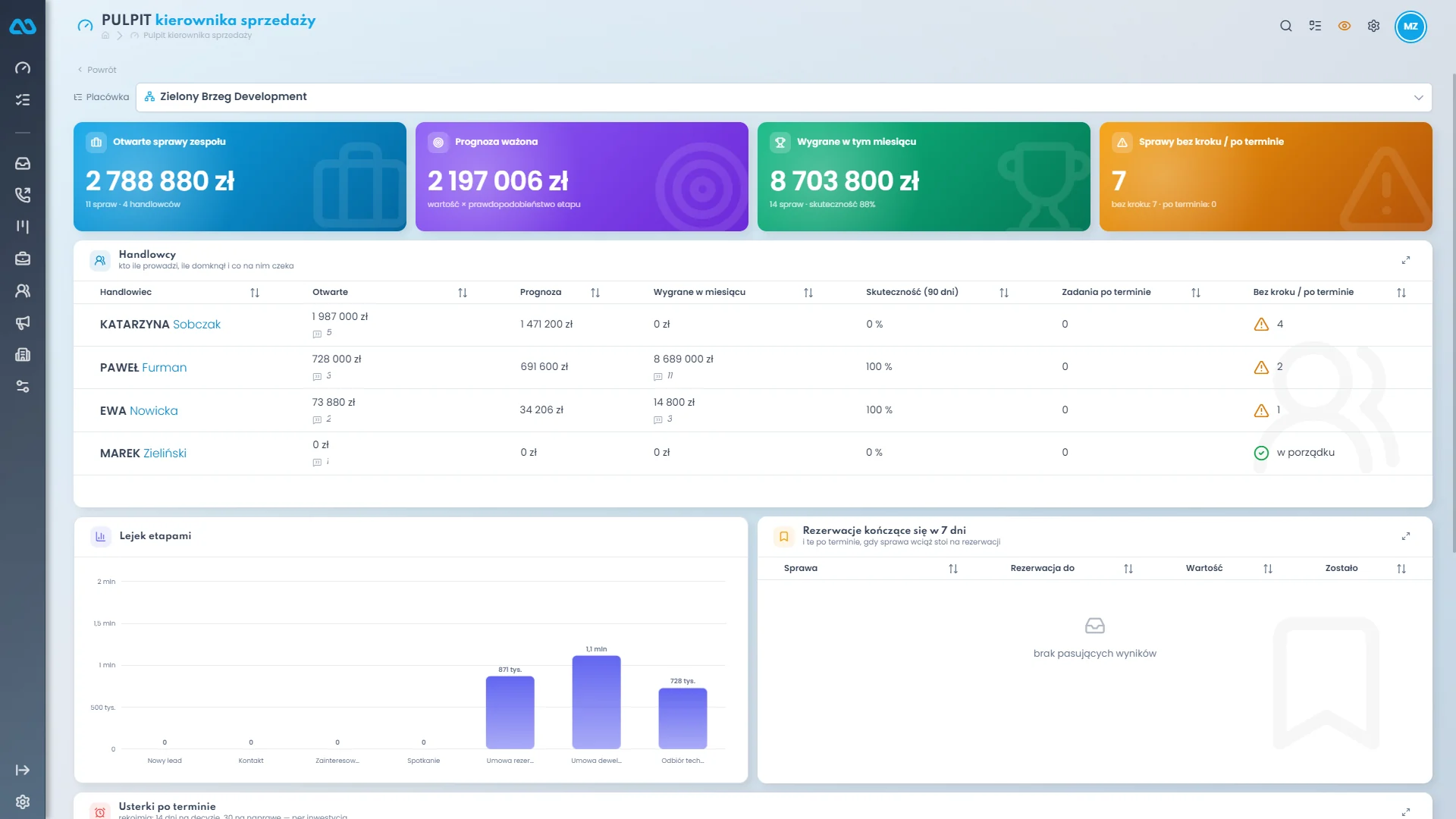Sort by Skuteczność (90 dni) column
This screenshot has width=1456, height=819.
click(1004, 293)
